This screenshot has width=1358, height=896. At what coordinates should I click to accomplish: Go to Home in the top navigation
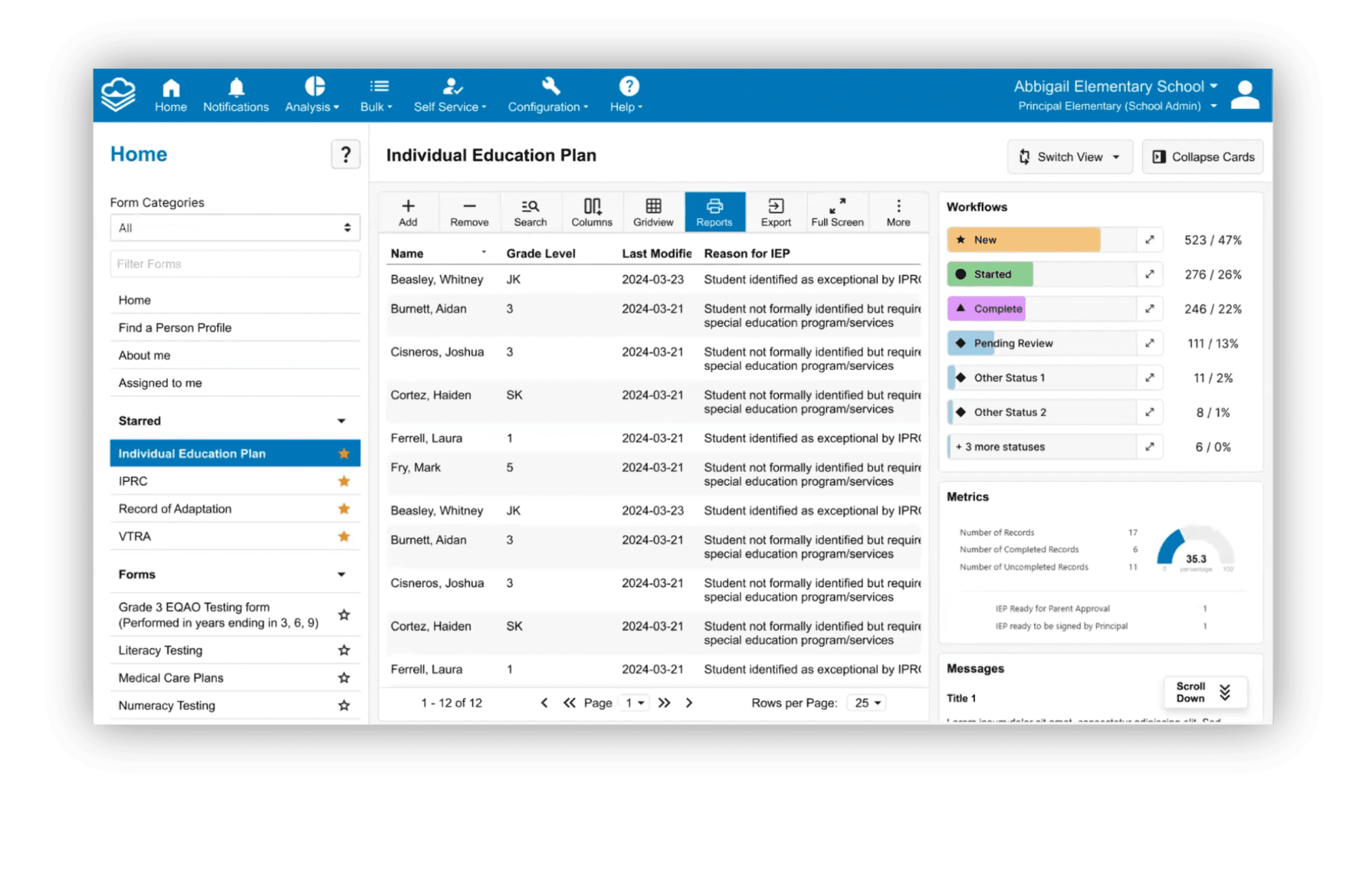coord(170,96)
